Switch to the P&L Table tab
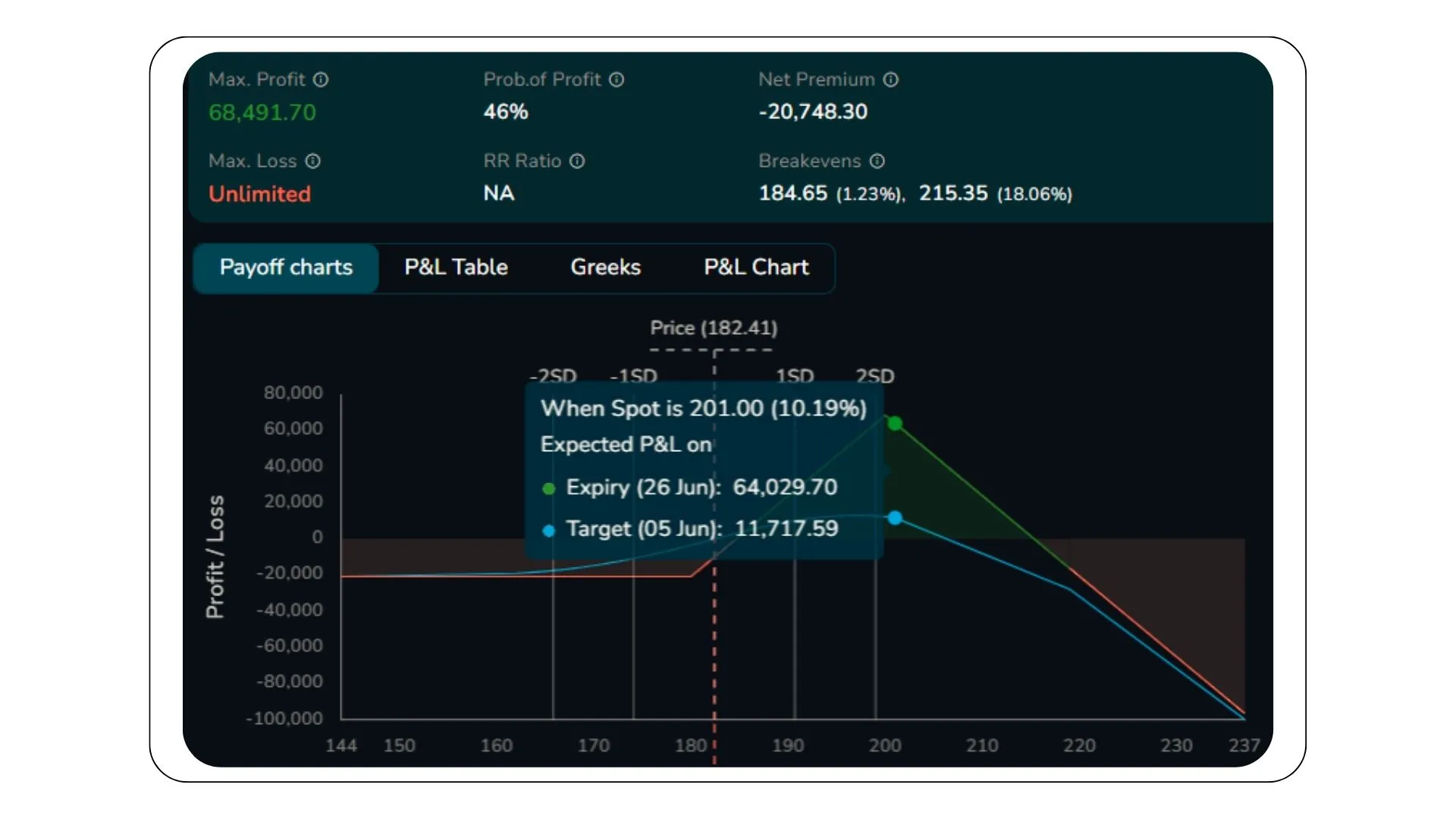The height and width of the screenshot is (819, 1456). pos(456,267)
